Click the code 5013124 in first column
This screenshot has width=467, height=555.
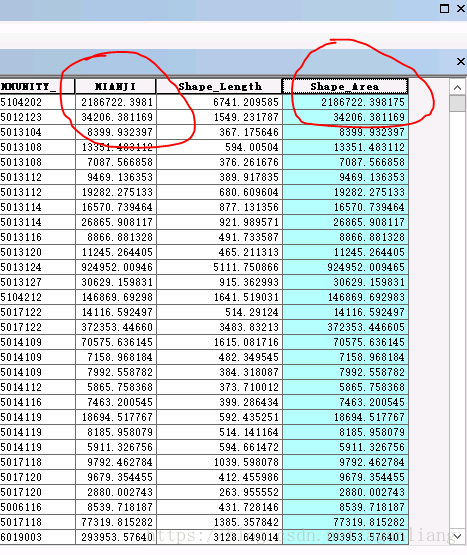tap(37, 267)
